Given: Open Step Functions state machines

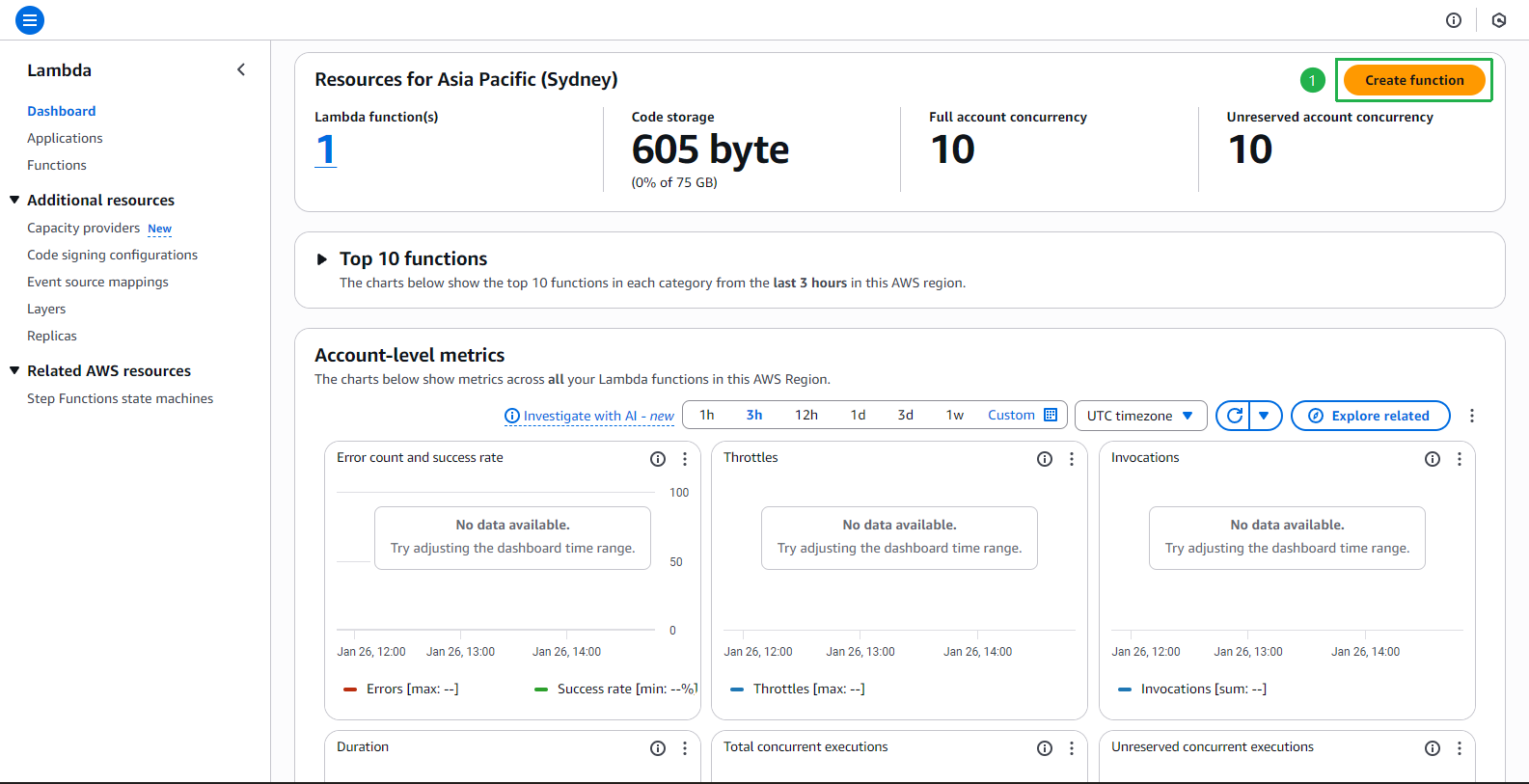Looking at the screenshot, I should (121, 398).
